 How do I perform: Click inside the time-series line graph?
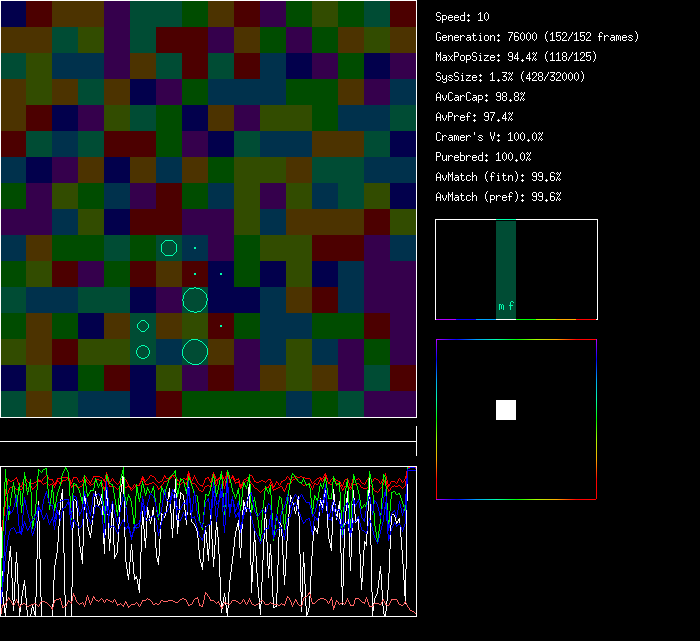point(208,541)
